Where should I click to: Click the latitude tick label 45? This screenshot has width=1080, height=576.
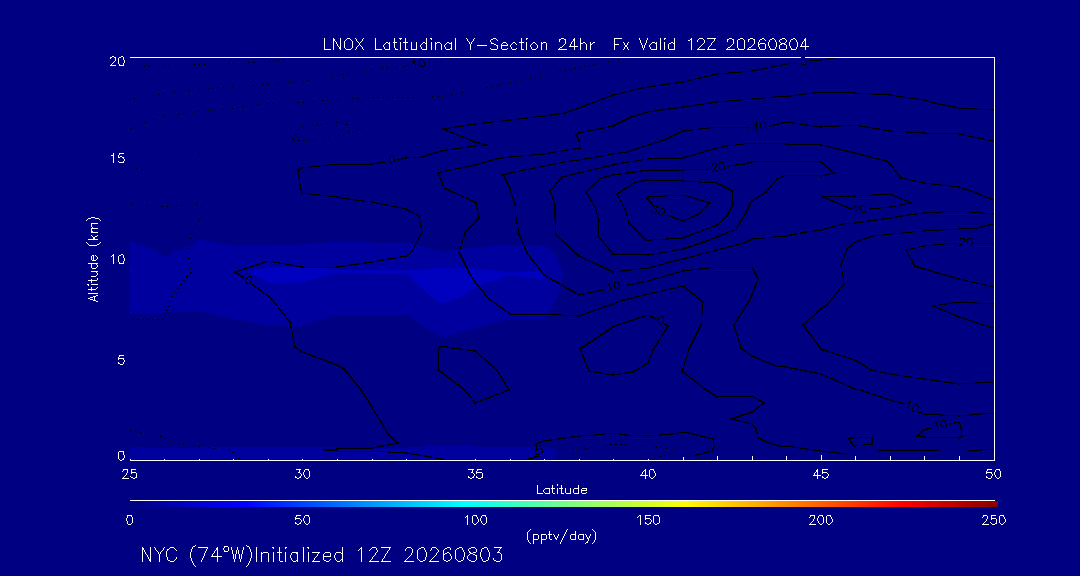[821, 474]
